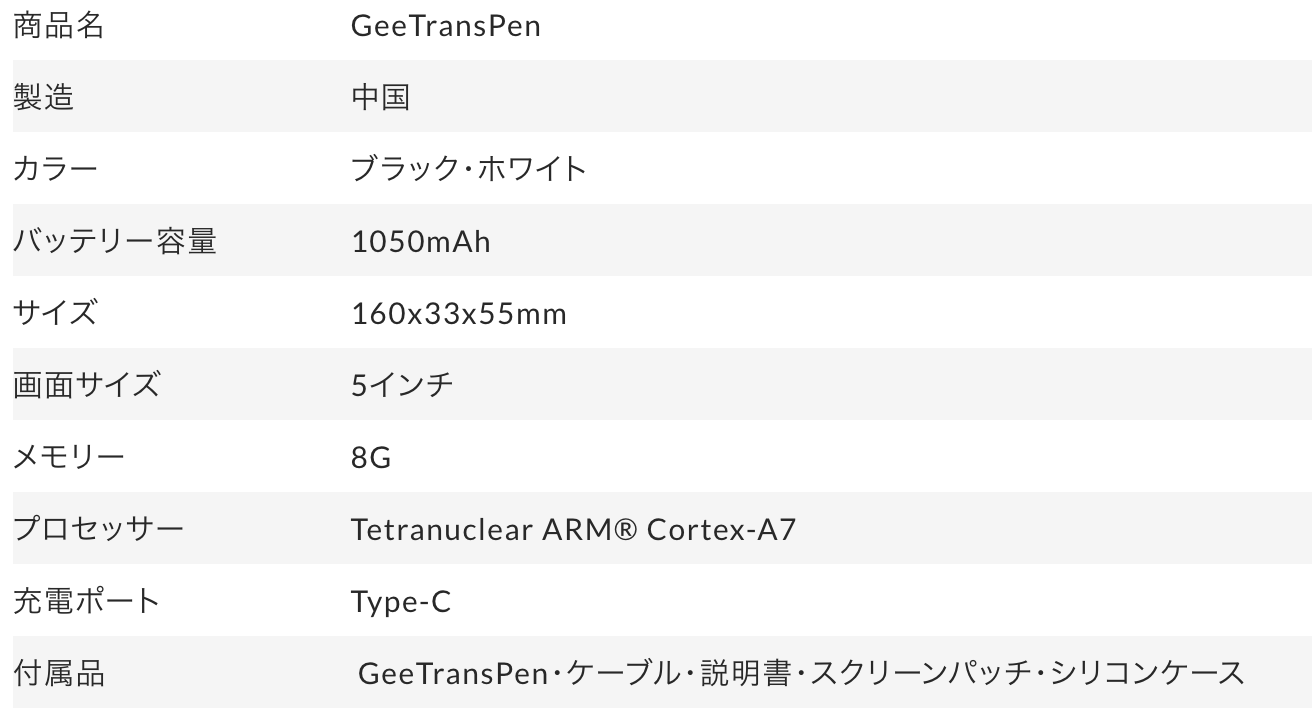Click the accessories list starting with GeeTransPen･ケーブル
This screenshot has height=708, width=1312.
click(x=801, y=673)
